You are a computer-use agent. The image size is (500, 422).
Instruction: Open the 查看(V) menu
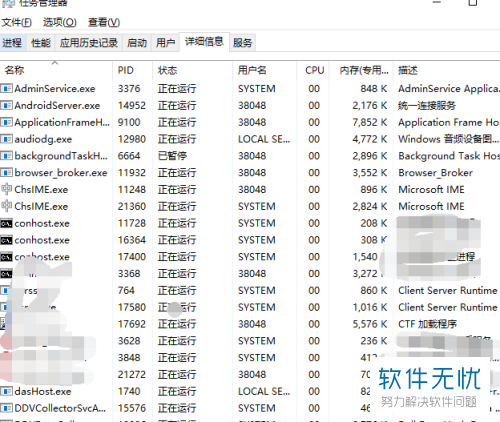(104, 22)
